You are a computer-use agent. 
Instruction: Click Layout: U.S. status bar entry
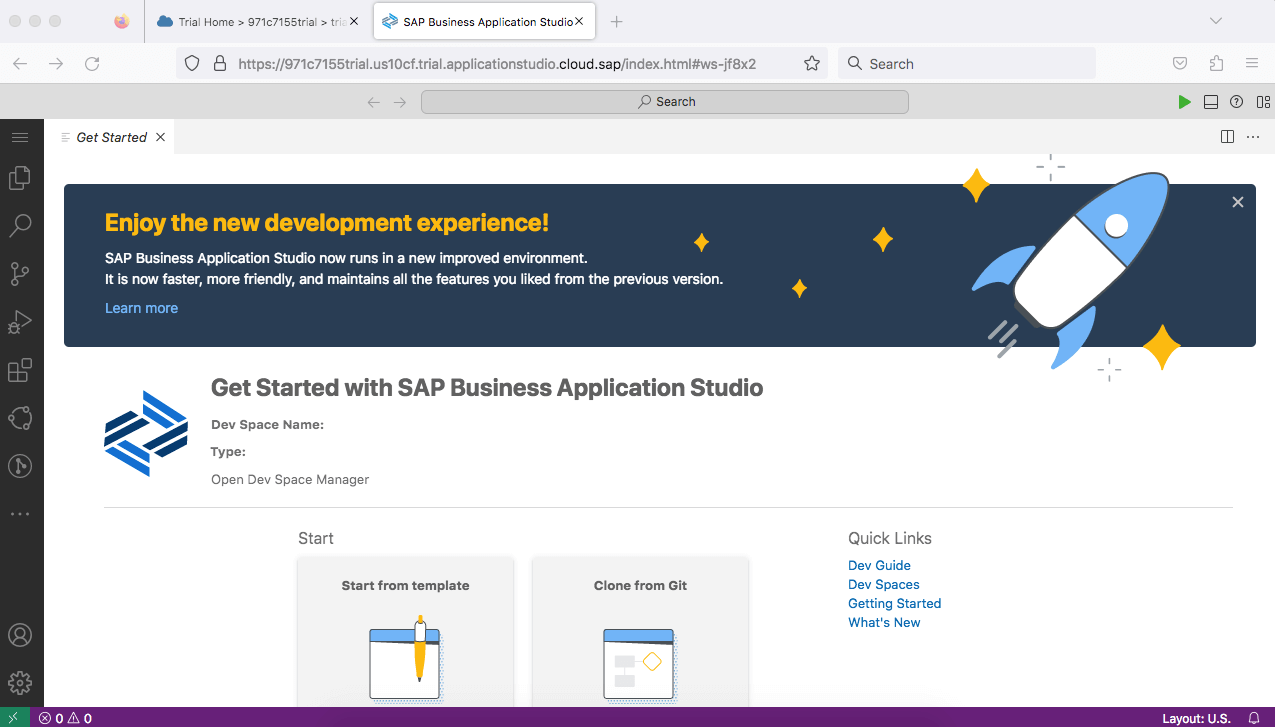tap(1196, 718)
